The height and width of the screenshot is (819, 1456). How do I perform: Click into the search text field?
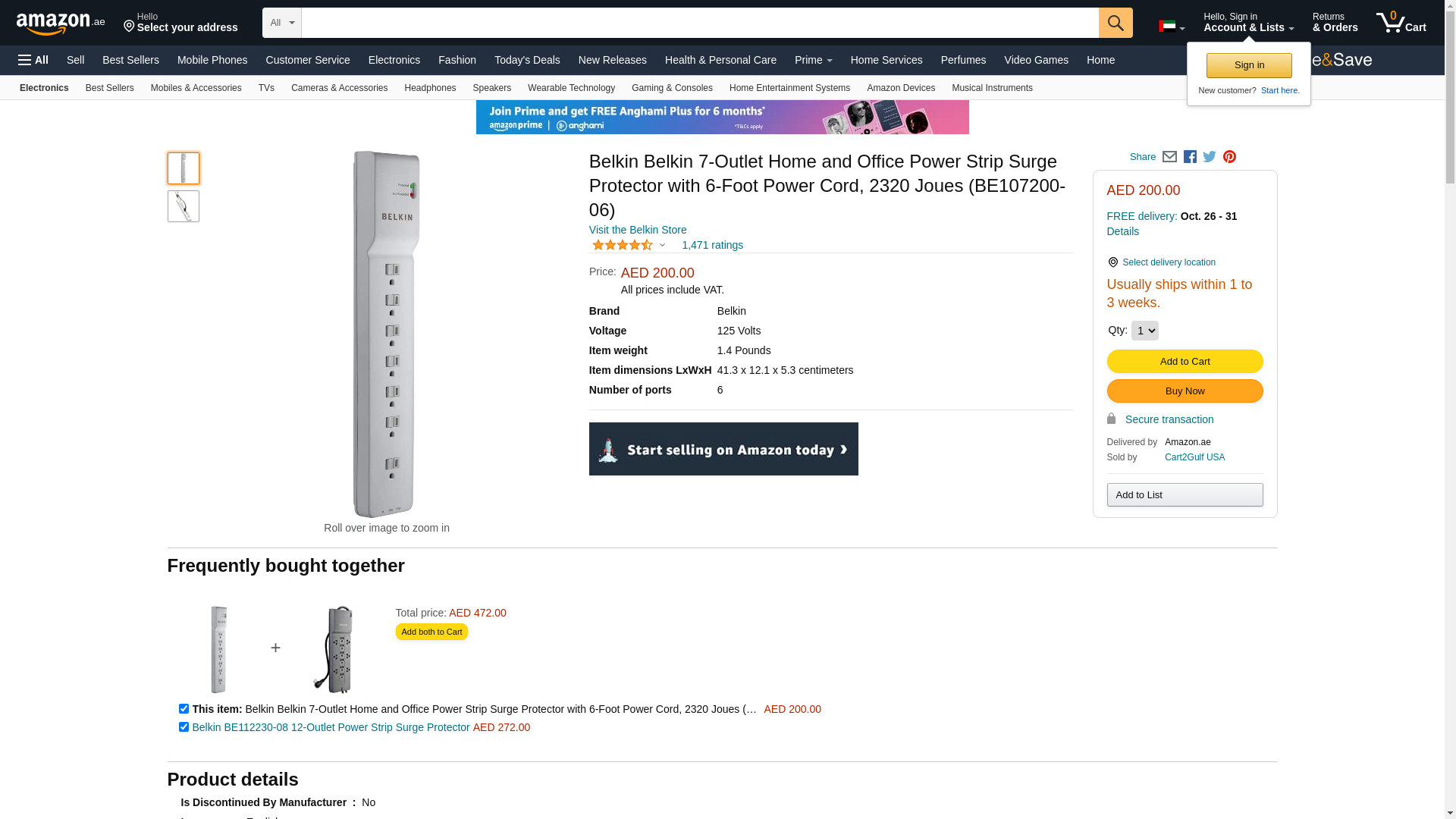tap(699, 23)
